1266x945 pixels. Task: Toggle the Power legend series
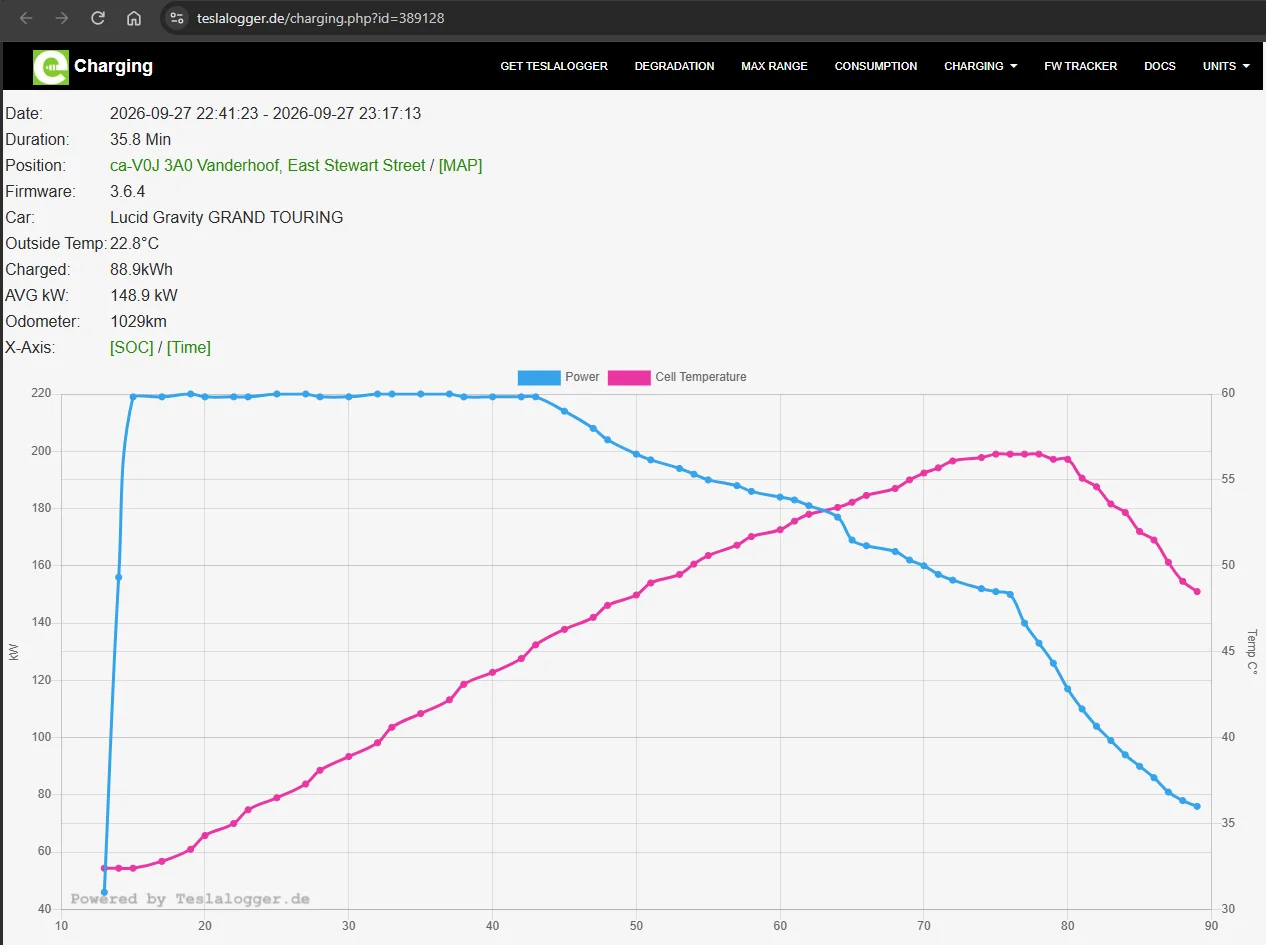(x=558, y=377)
